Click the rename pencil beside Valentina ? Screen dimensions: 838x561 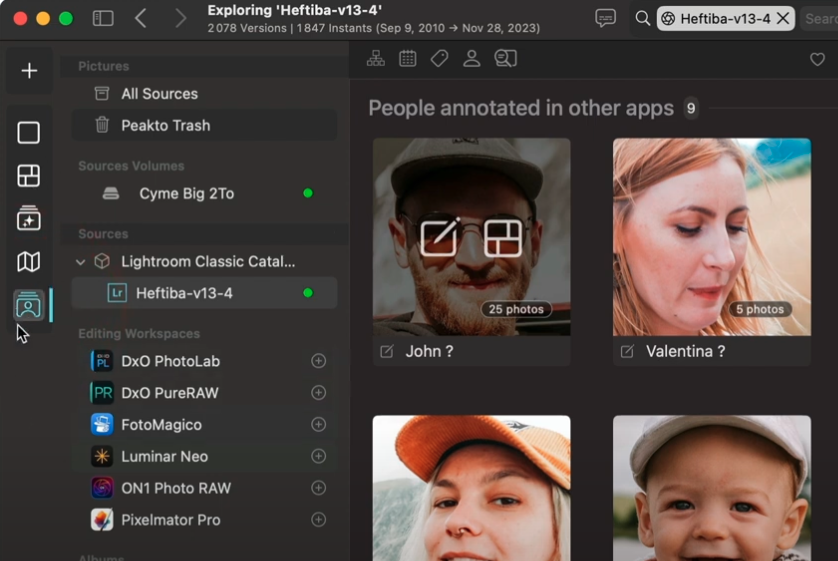click(x=627, y=351)
